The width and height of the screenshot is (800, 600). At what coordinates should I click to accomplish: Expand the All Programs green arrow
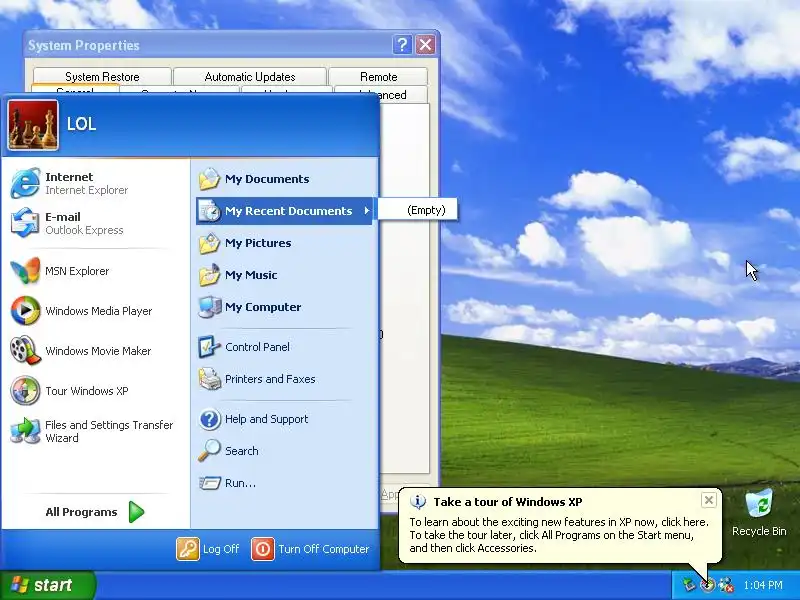136,512
